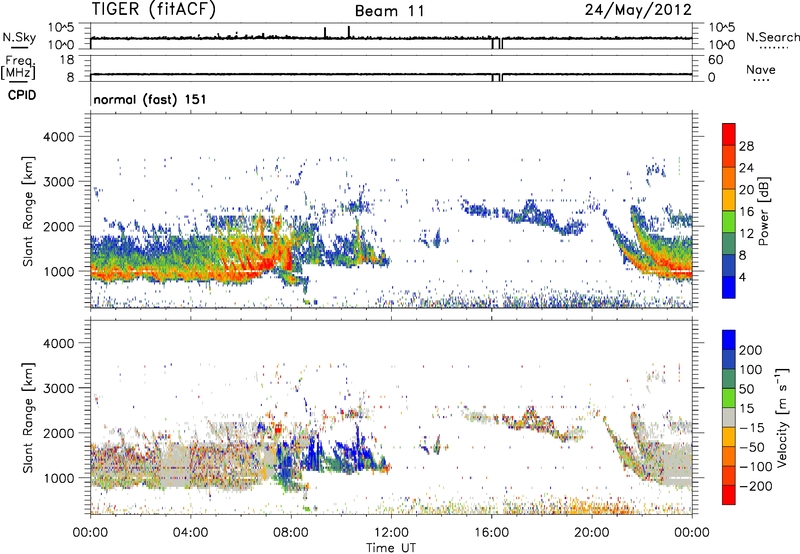Click the 'Time UT' axis title
The height and width of the screenshot is (554, 800).
[391, 547]
